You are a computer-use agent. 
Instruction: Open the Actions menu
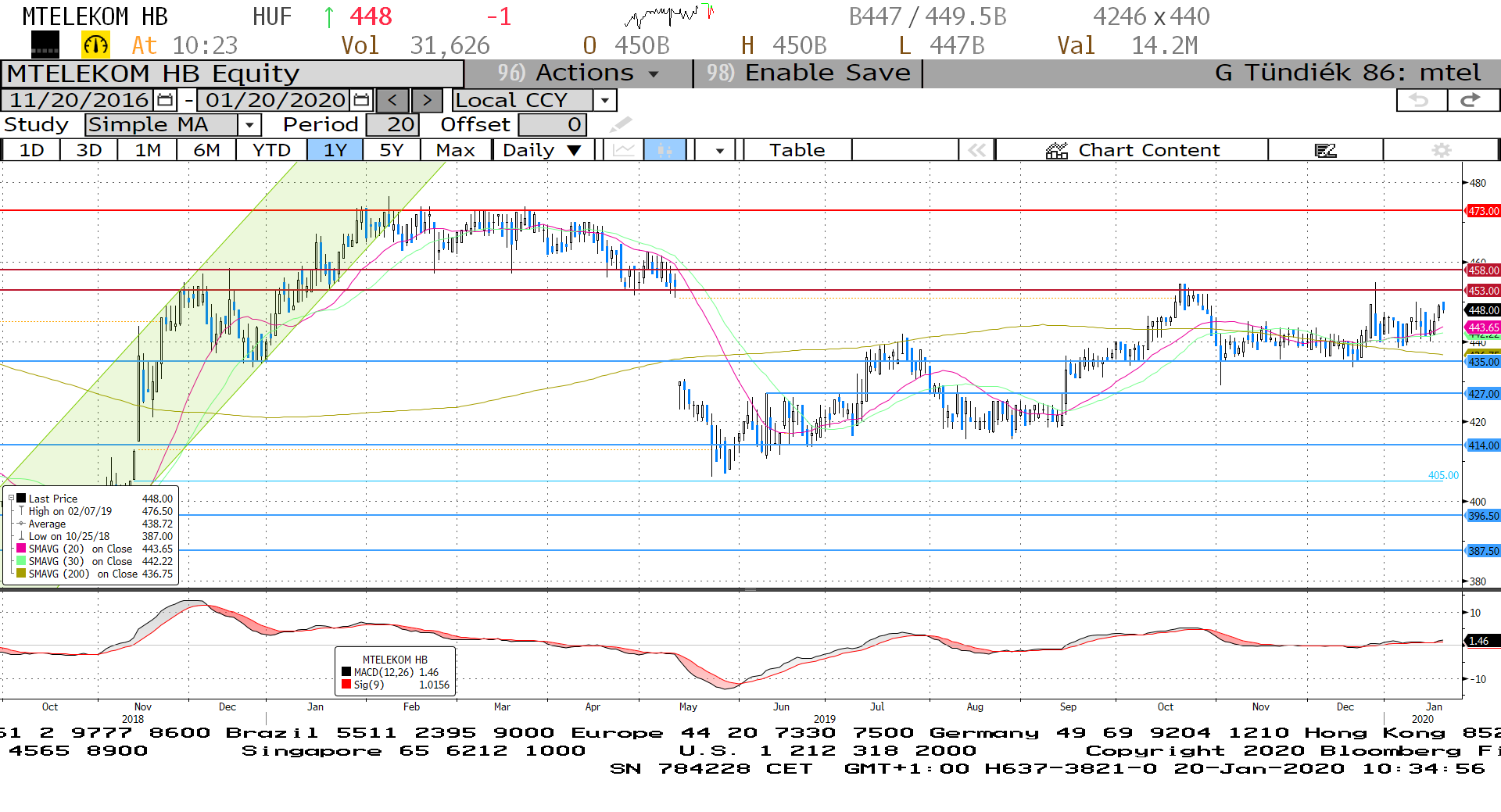coord(579,73)
